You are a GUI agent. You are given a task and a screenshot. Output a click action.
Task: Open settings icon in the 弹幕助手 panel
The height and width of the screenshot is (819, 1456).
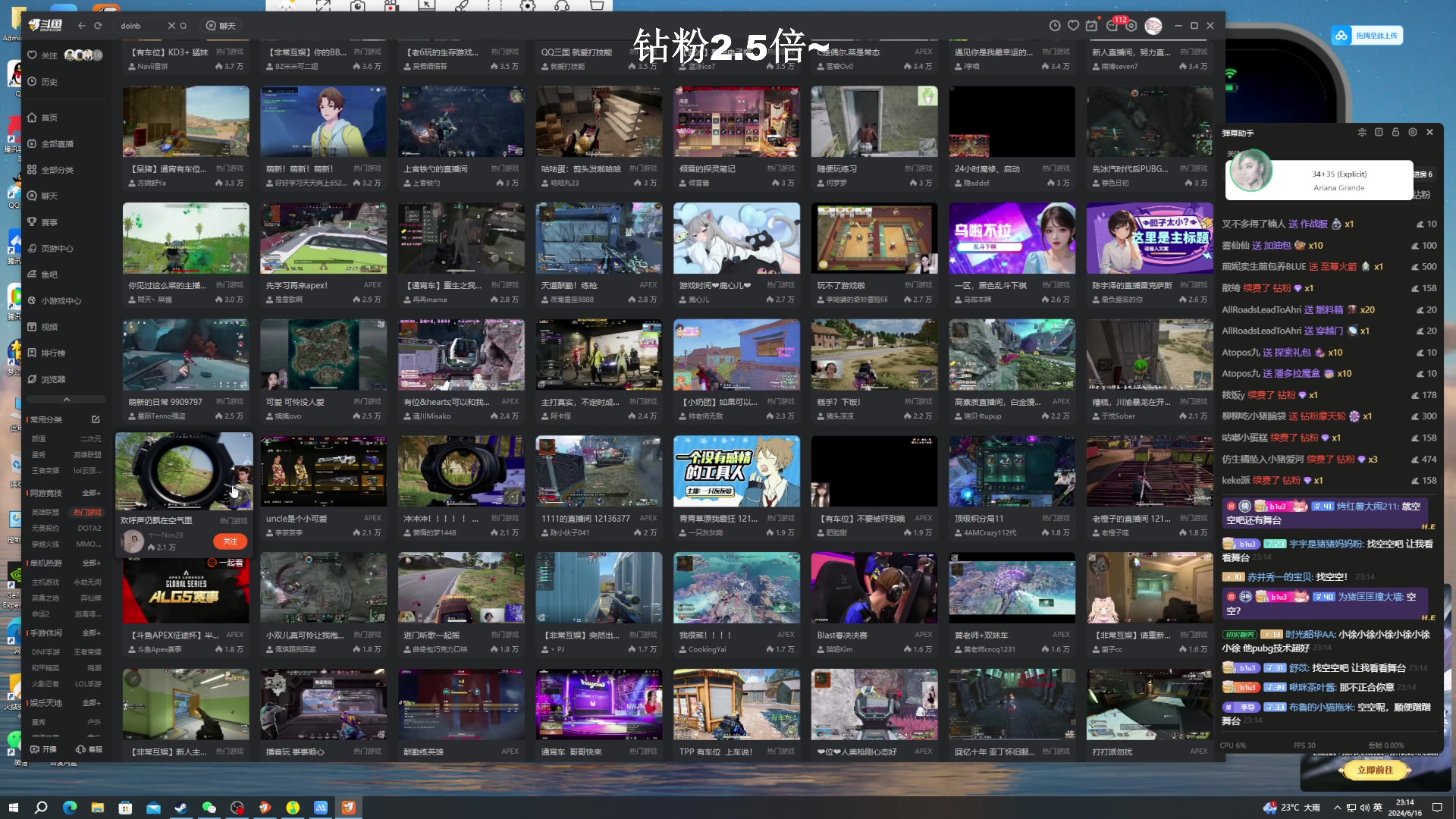(1412, 132)
